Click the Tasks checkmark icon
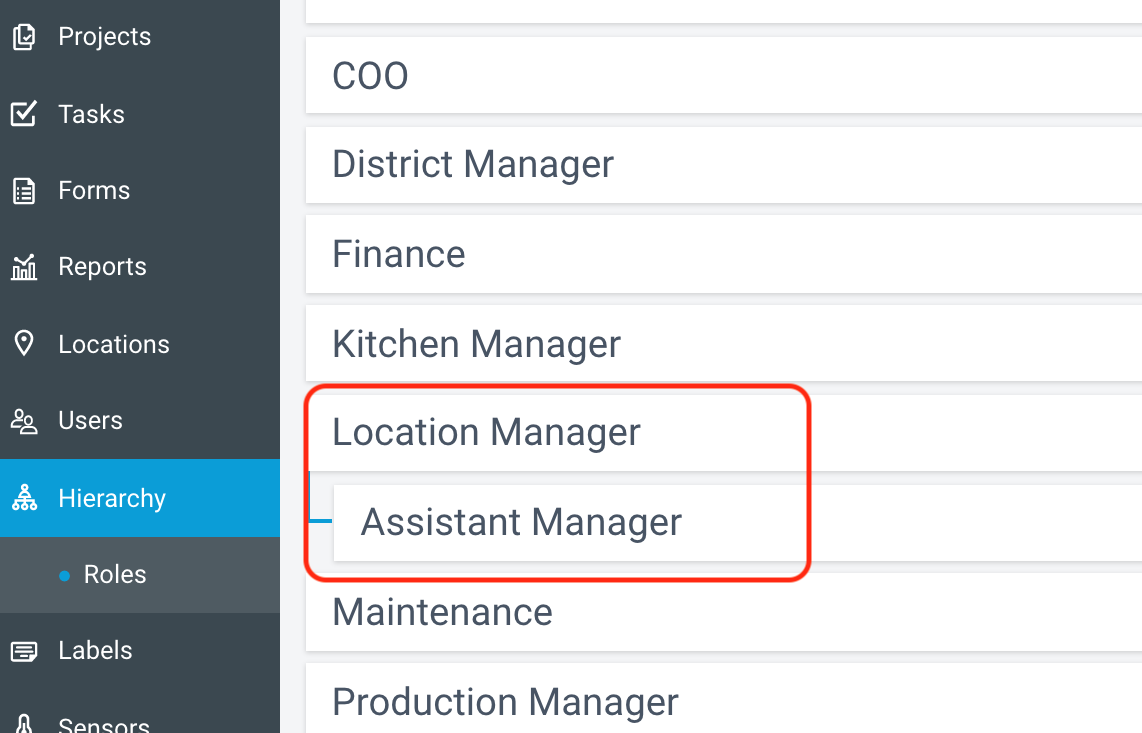This screenshot has width=1142, height=733. (x=24, y=114)
